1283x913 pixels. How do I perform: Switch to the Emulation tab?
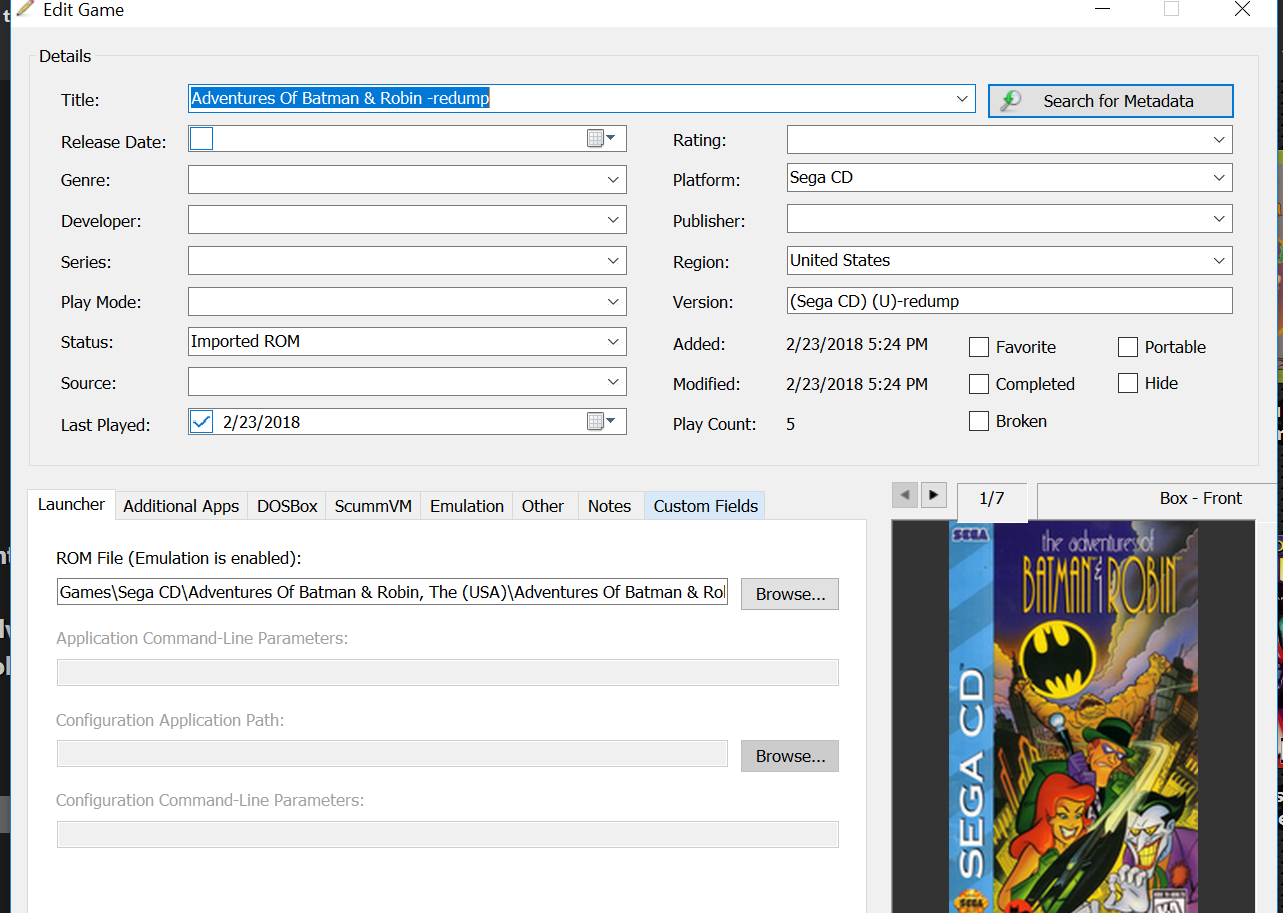pyautogui.click(x=467, y=506)
